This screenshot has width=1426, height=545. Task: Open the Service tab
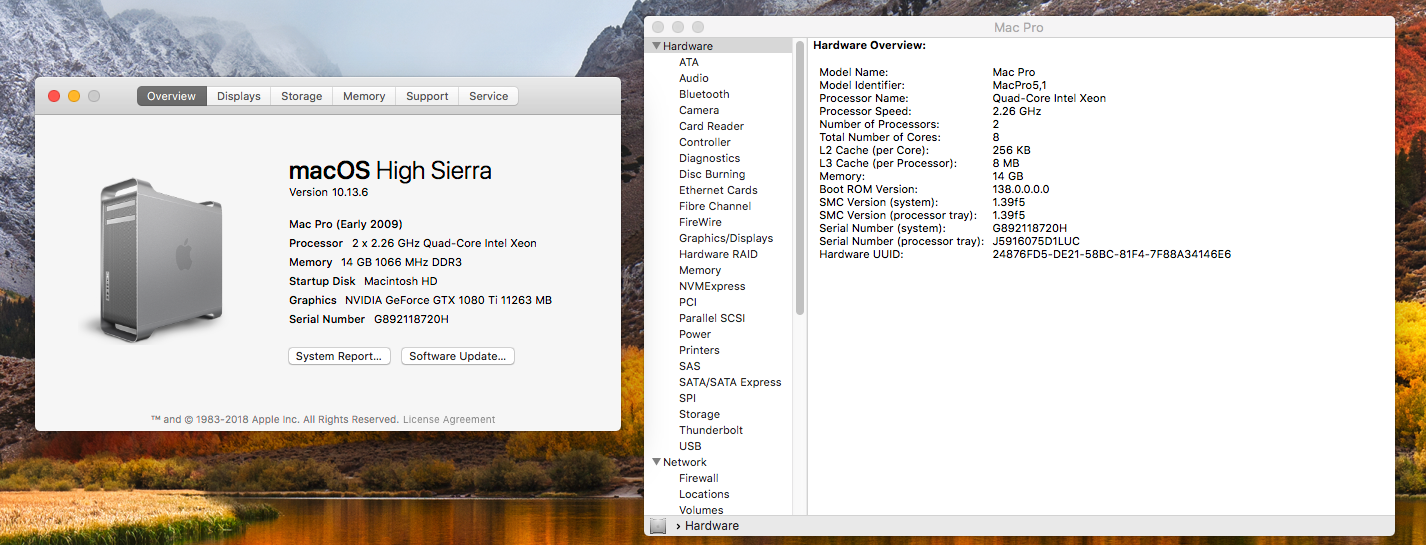coord(489,96)
